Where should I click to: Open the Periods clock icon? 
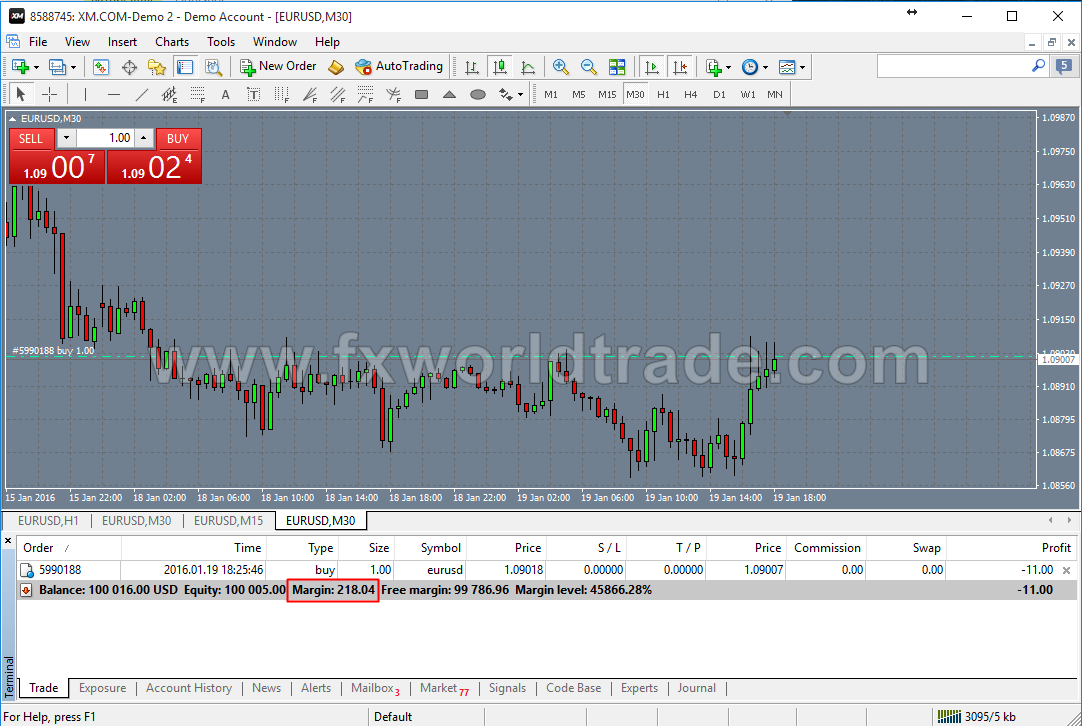pos(749,67)
